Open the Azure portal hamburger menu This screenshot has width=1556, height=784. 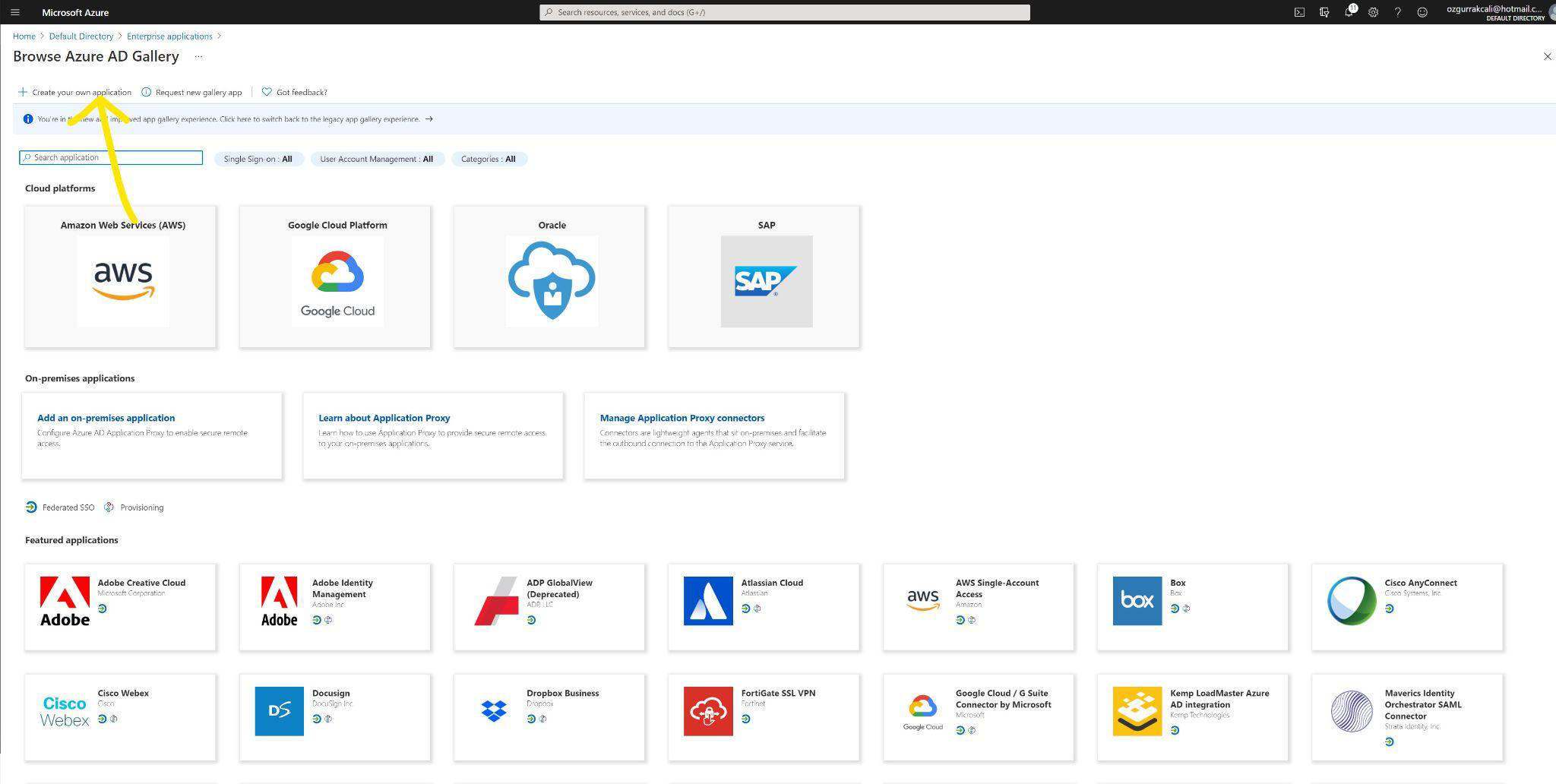click(14, 12)
